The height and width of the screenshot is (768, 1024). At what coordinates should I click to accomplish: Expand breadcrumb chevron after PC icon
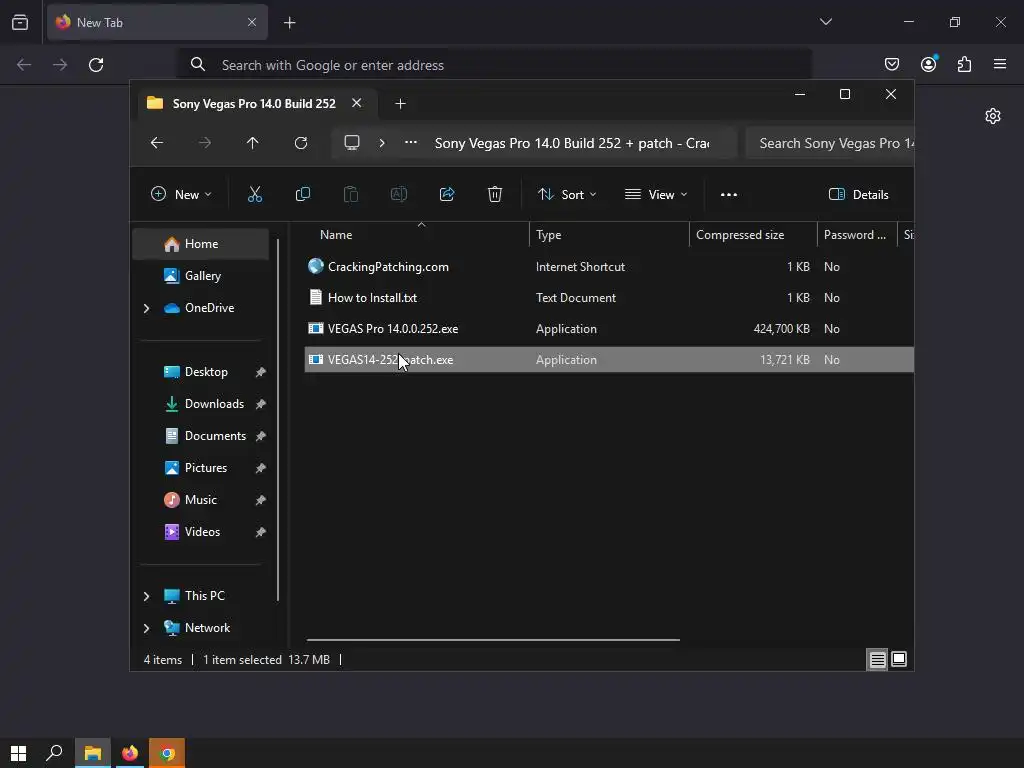[x=382, y=143]
